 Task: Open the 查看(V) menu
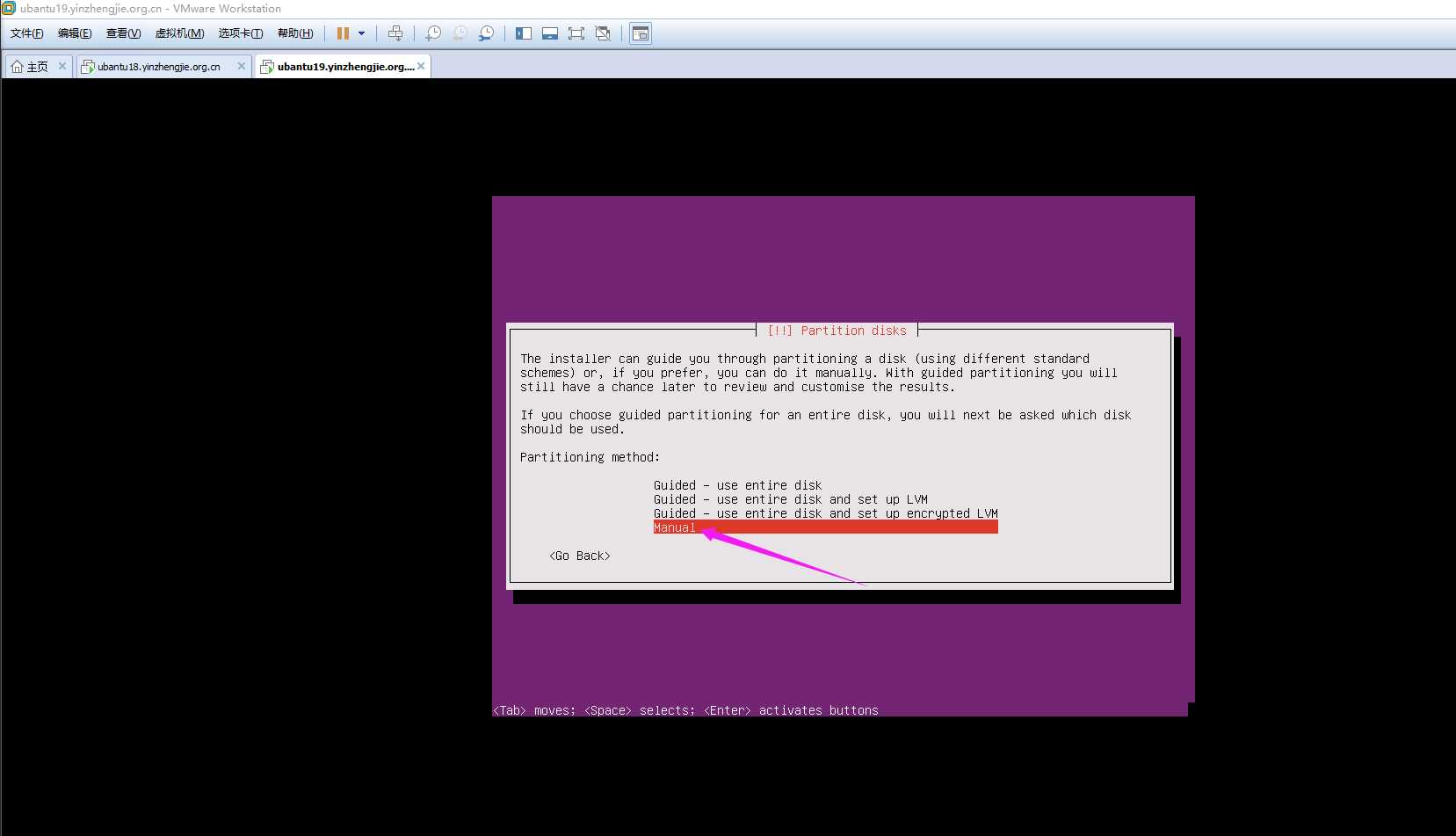coord(123,33)
